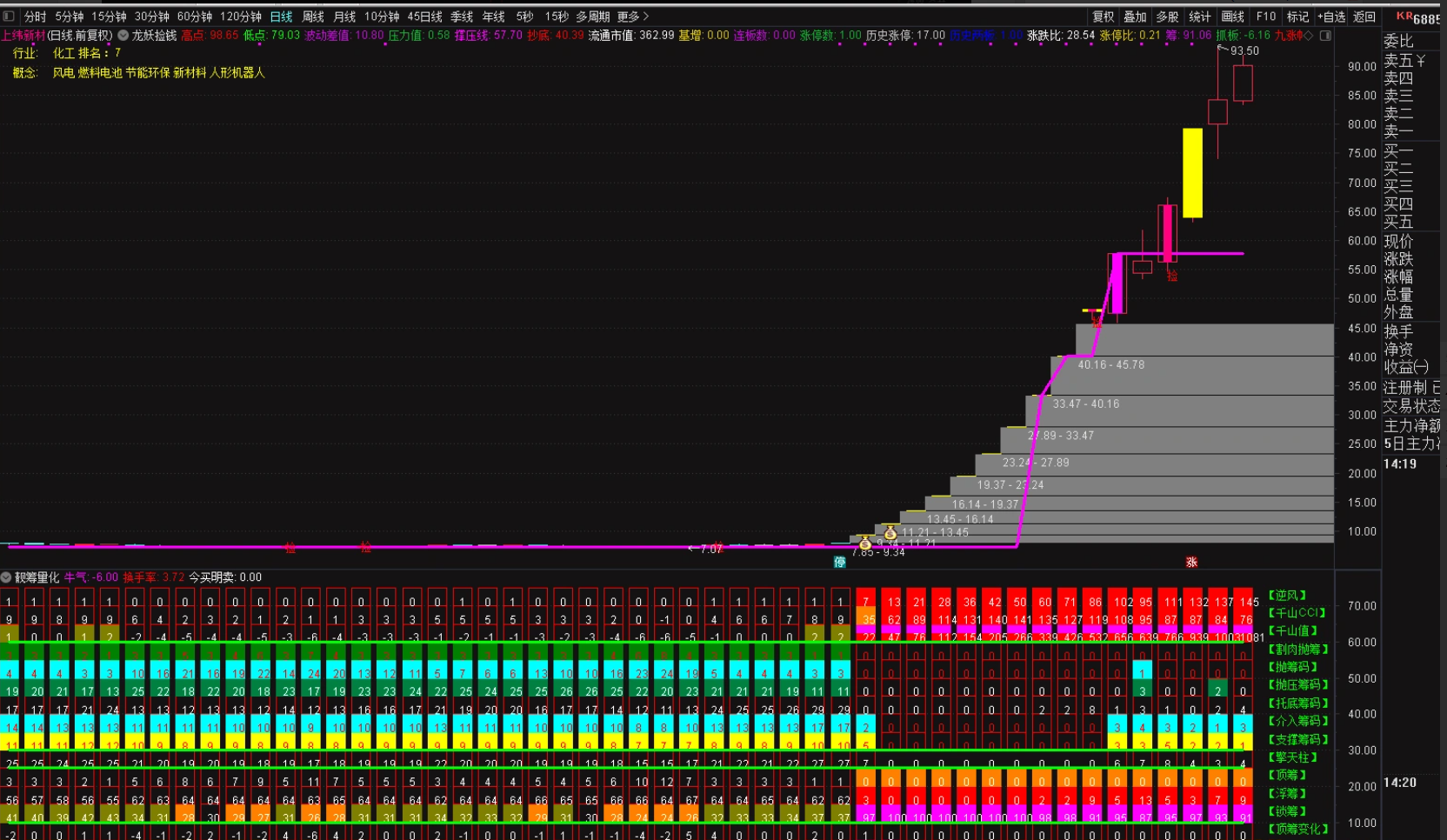Screen dimensions: 1447x840
Task: Click the money bag icon at 11.21 level
Action: click(890, 533)
